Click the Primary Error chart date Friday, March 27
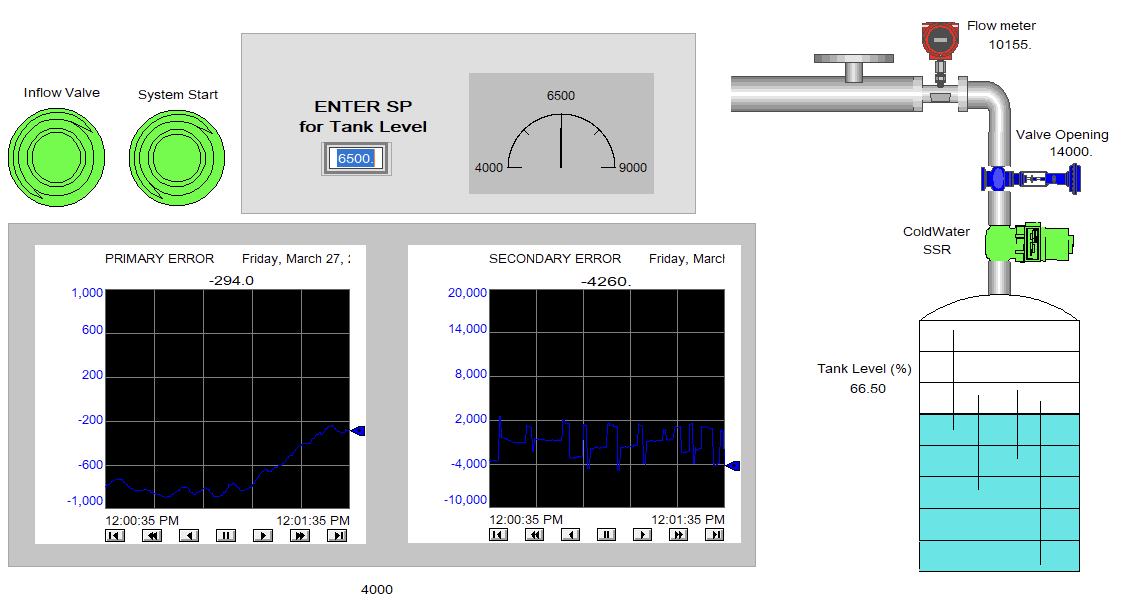The width and height of the screenshot is (1127, 600). coord(296,259)
